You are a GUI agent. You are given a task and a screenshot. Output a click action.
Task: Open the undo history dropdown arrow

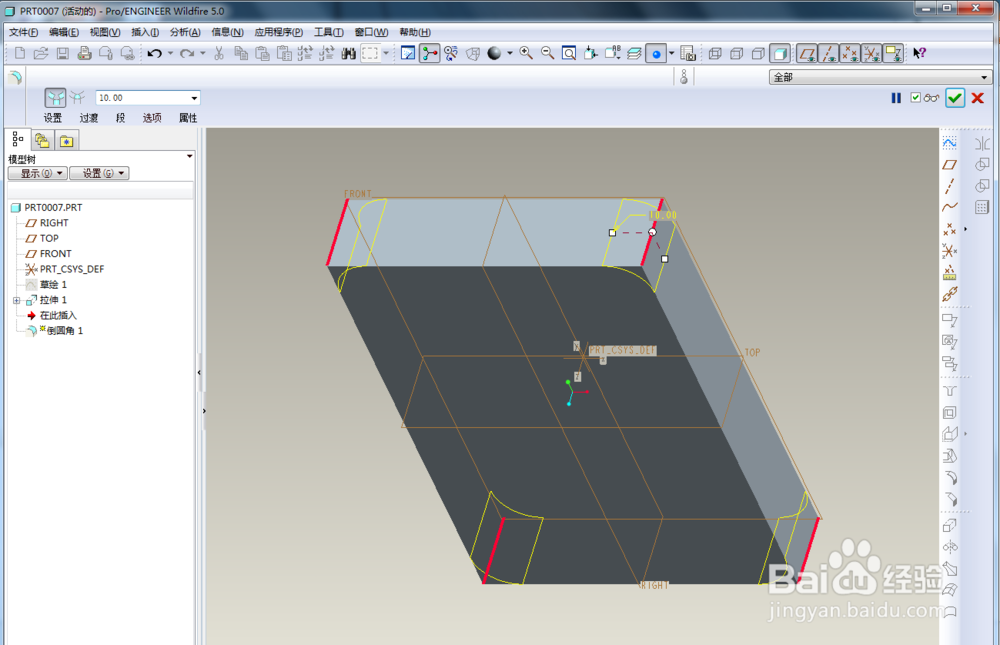170,54
